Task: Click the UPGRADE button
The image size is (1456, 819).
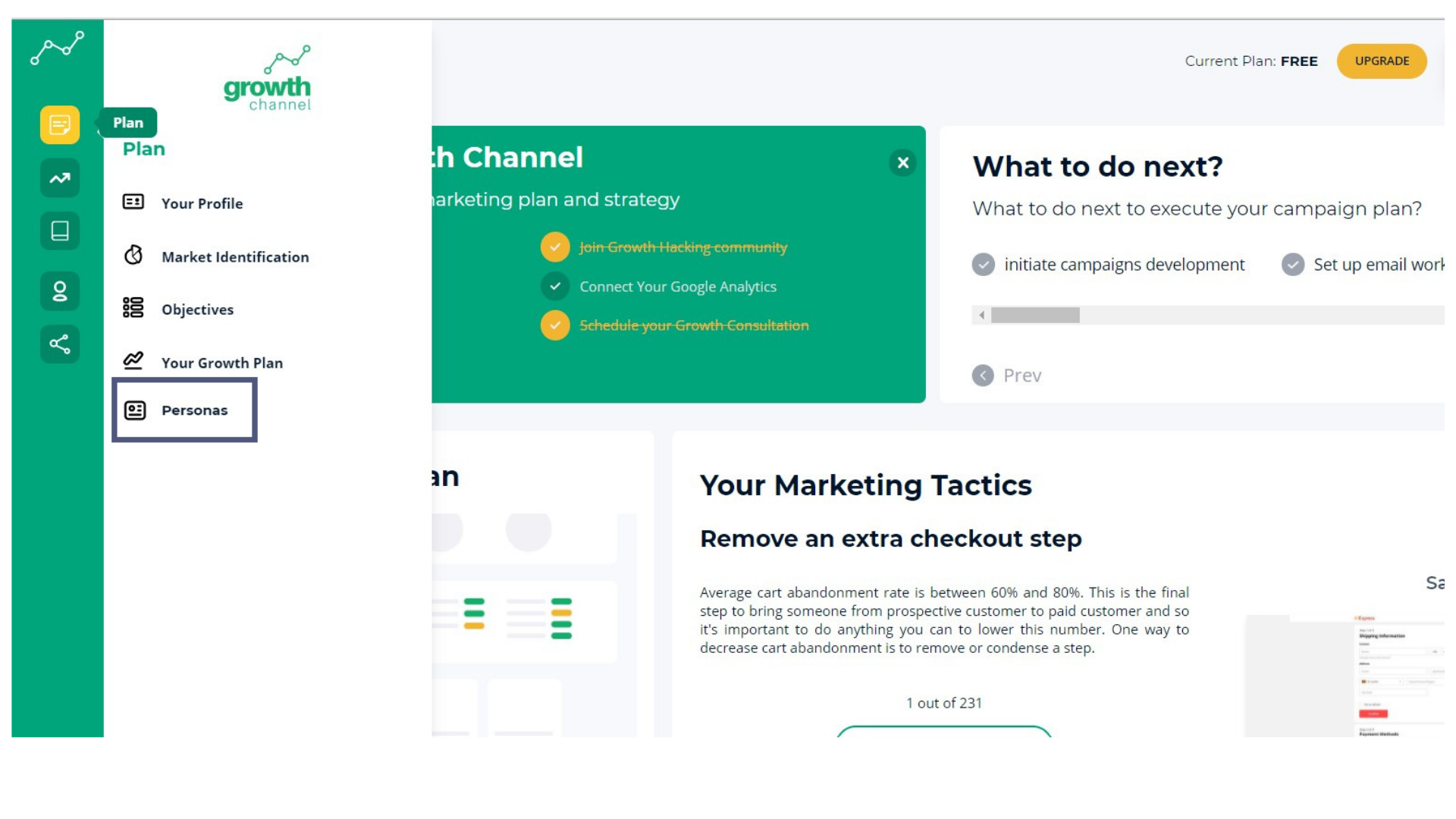Action: coord(1381,61)
